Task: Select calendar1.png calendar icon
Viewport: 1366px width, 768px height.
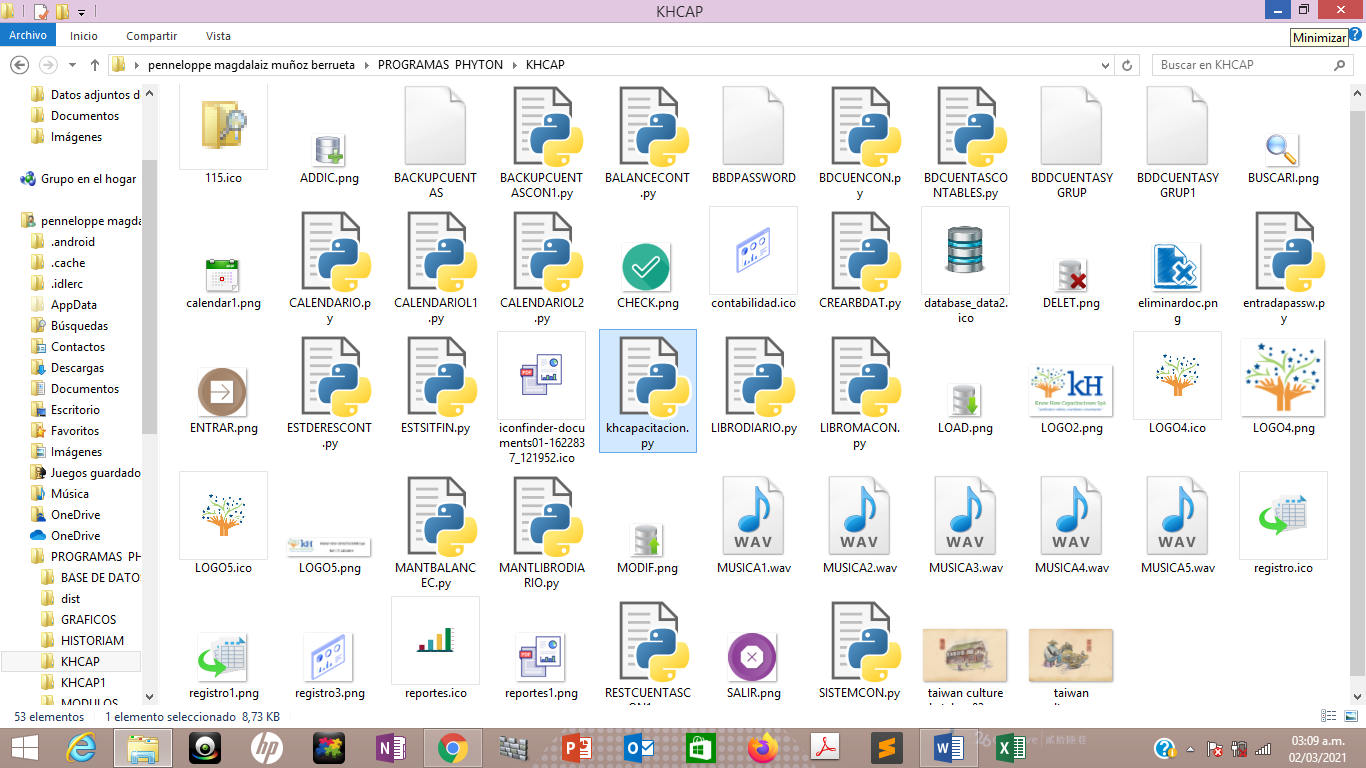Action: coord(223,276)
